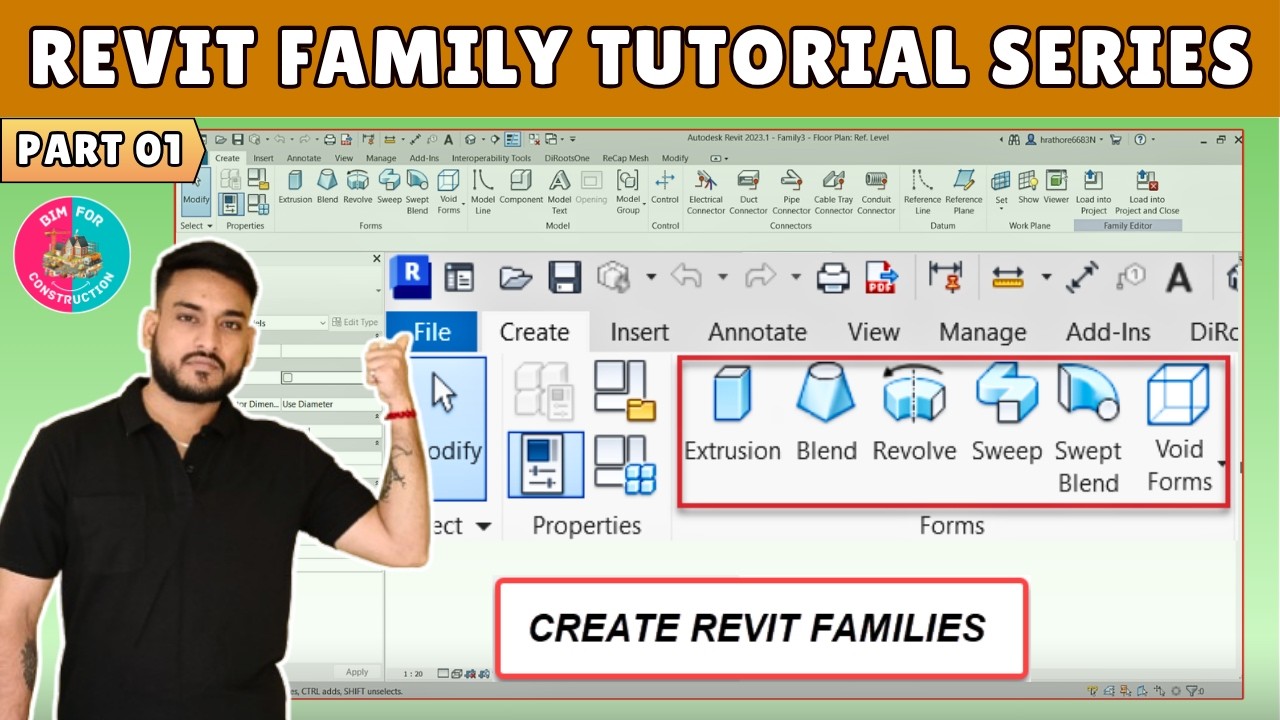1280x720 pixels.
Task: Click the enlarged Text 'A' icon
Action: coord(1179,278)
